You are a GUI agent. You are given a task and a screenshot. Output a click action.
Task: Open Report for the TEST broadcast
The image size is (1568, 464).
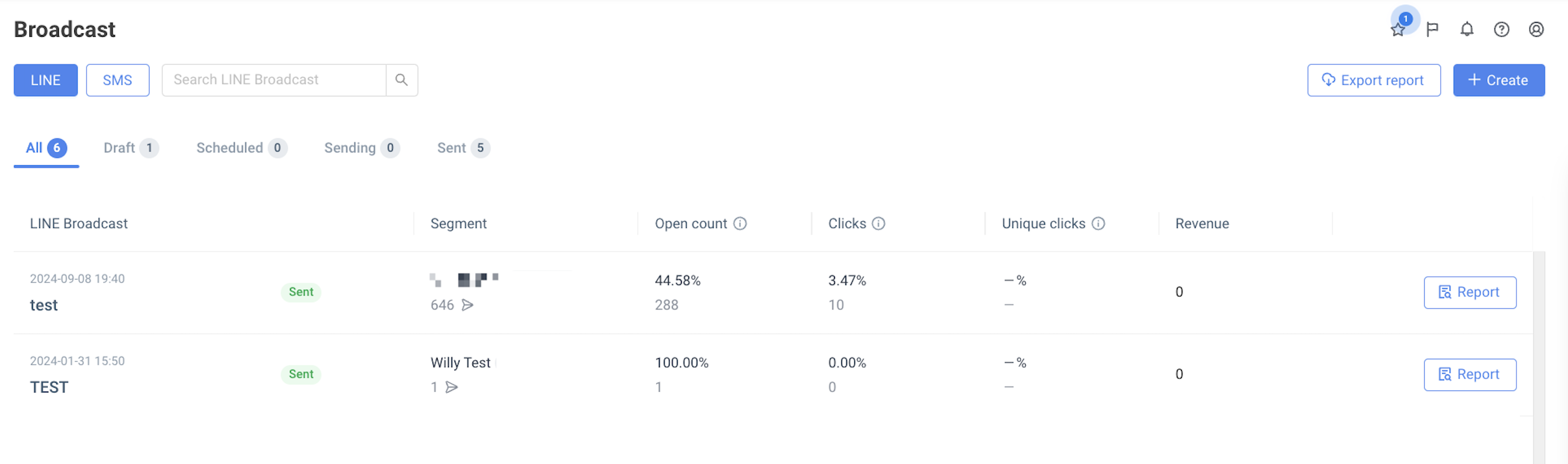[x=1470, y=375]
